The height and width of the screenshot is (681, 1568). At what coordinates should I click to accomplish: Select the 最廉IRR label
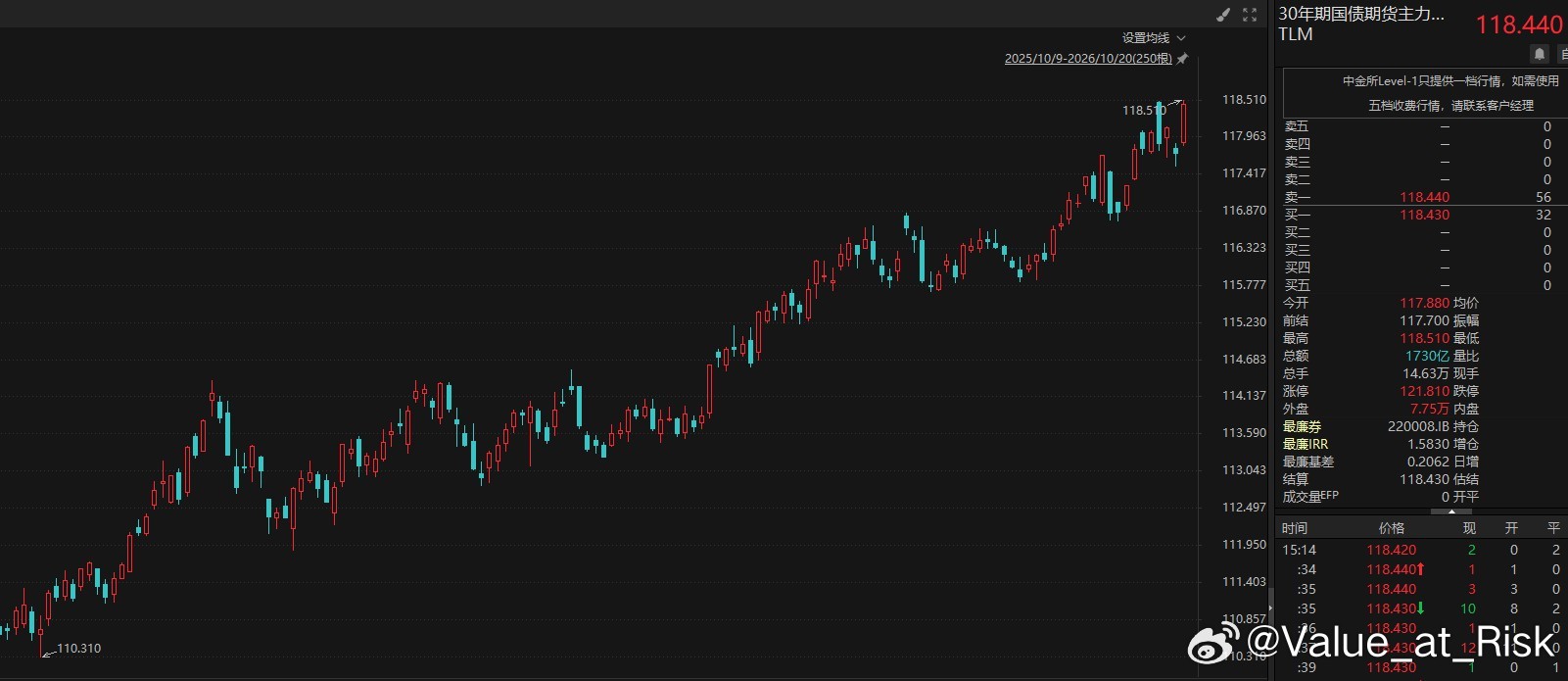pos(1306,444)
